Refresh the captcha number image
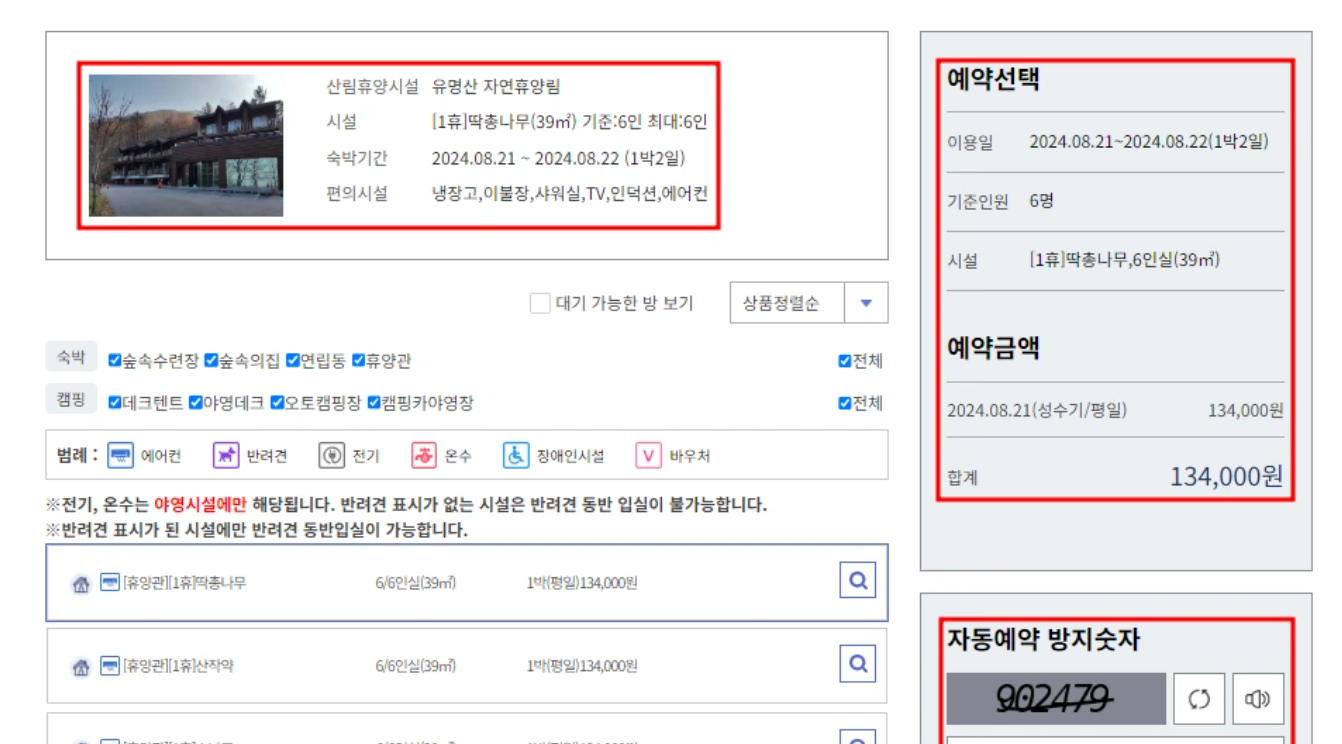The image size is (1342, 744). 1199,699
